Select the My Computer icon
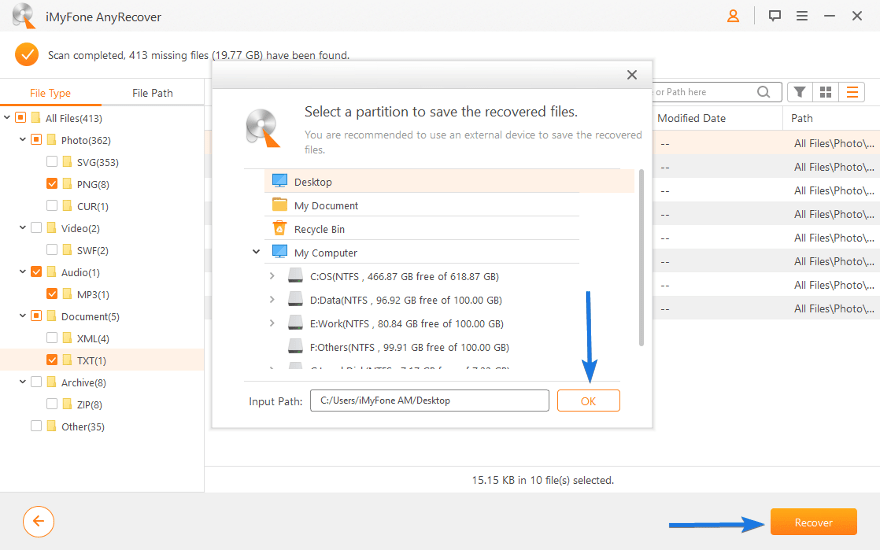Screen dimensions: 880x550 coord(279,251)
